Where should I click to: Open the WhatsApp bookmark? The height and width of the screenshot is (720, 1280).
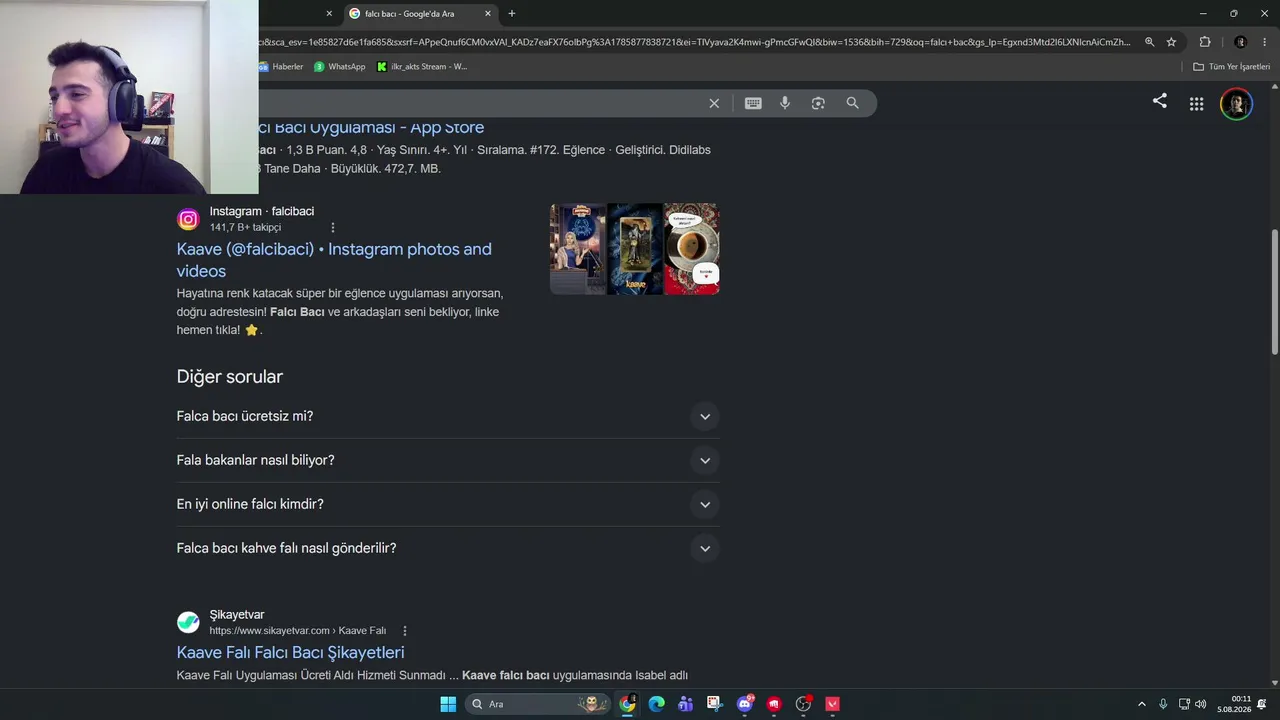(x=339, y=67)
